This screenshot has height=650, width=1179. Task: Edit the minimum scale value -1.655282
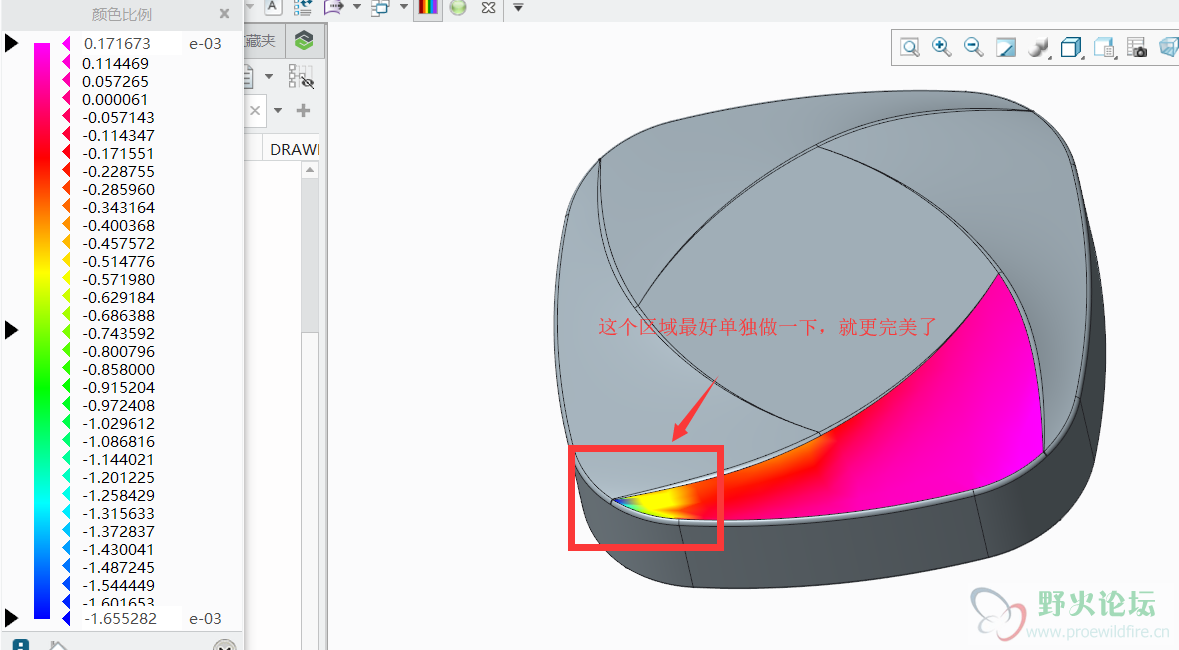(131, 618)
